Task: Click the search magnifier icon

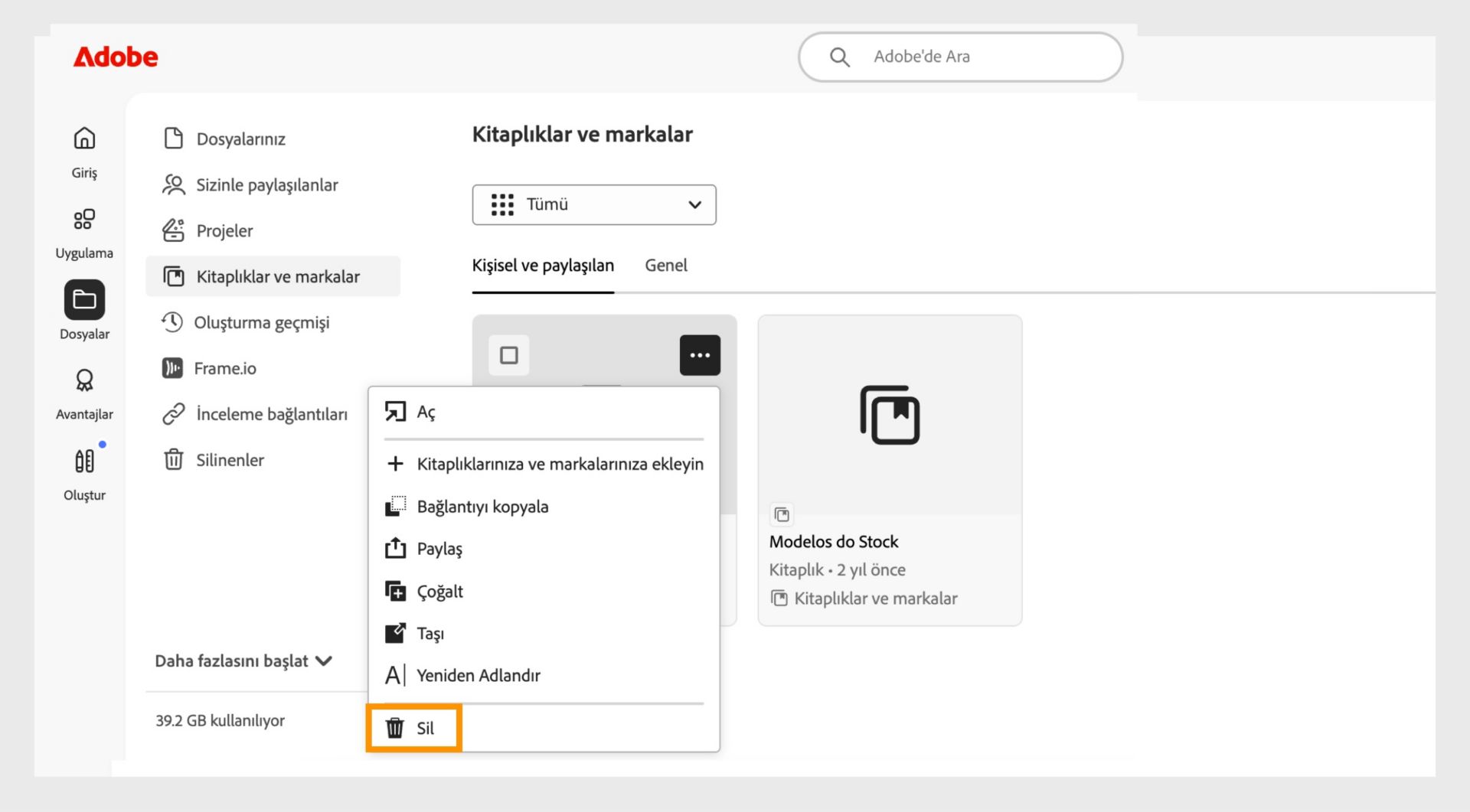Action: click(x=839, y=57)
